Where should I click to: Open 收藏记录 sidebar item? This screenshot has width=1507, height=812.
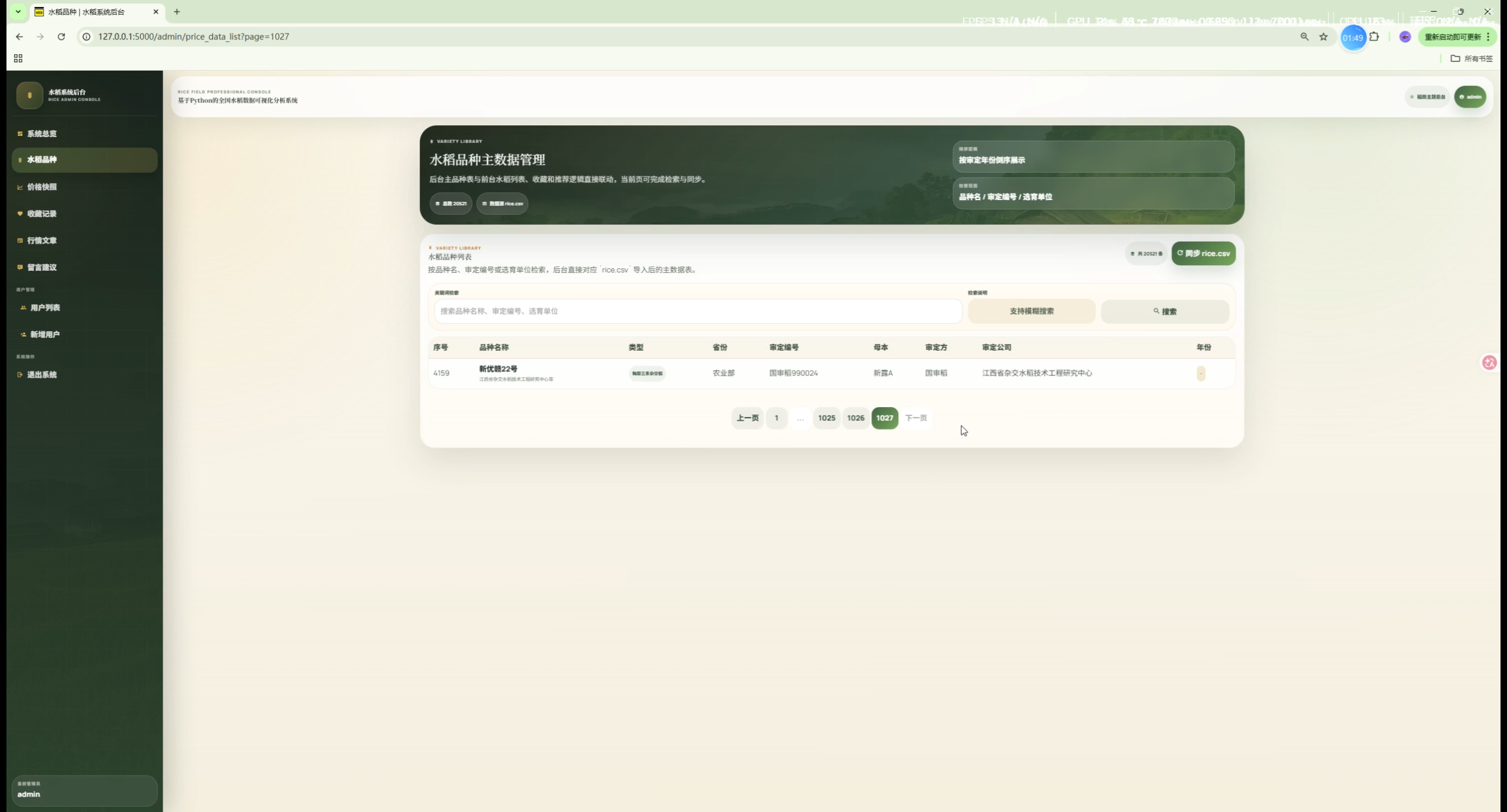[x=42, y=214]
